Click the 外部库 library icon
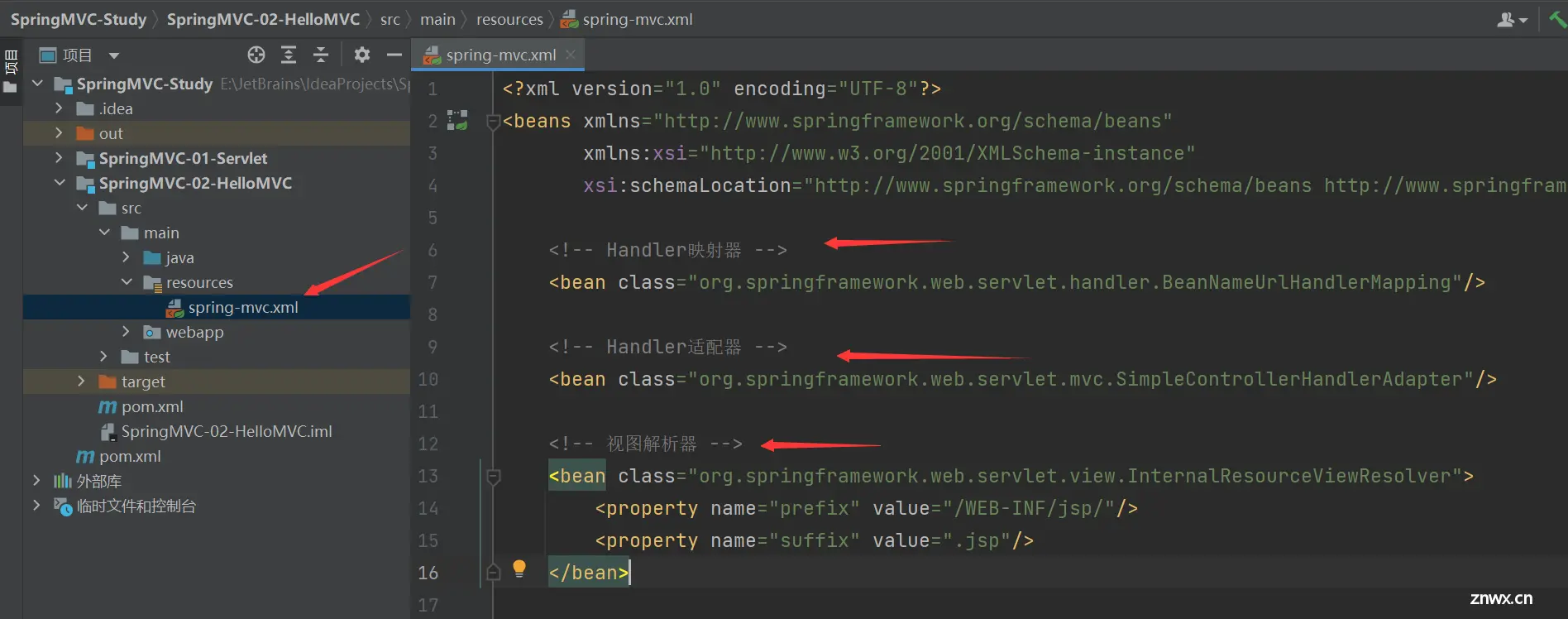 [x=63, y=481]
